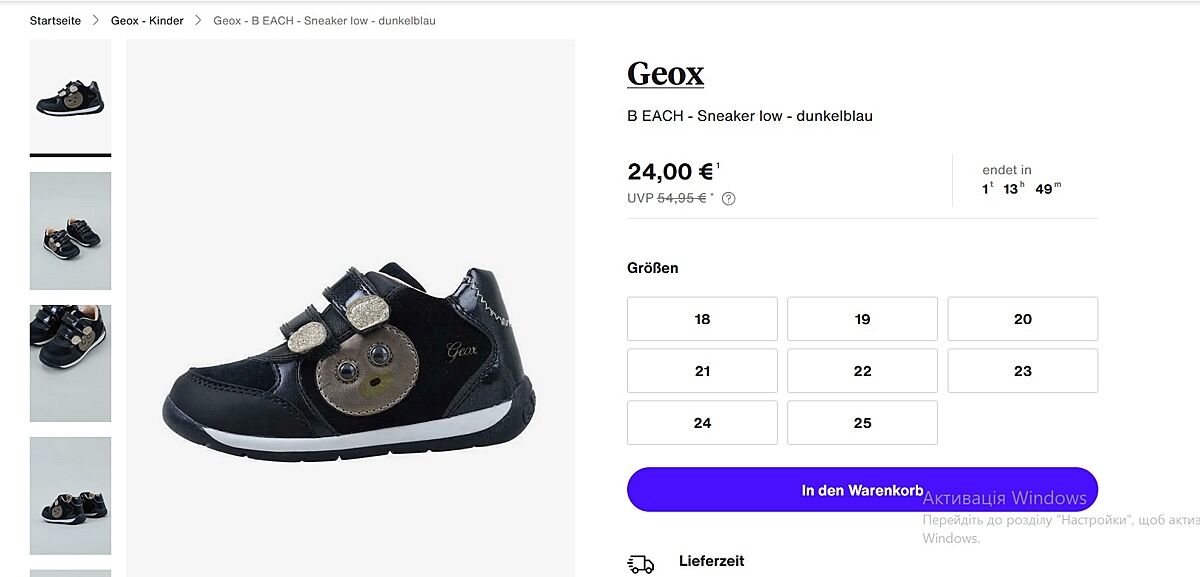Viewport: 1200px width, 577px height.
Task: Click the main sneaker product image
Action: pos(350,350)
